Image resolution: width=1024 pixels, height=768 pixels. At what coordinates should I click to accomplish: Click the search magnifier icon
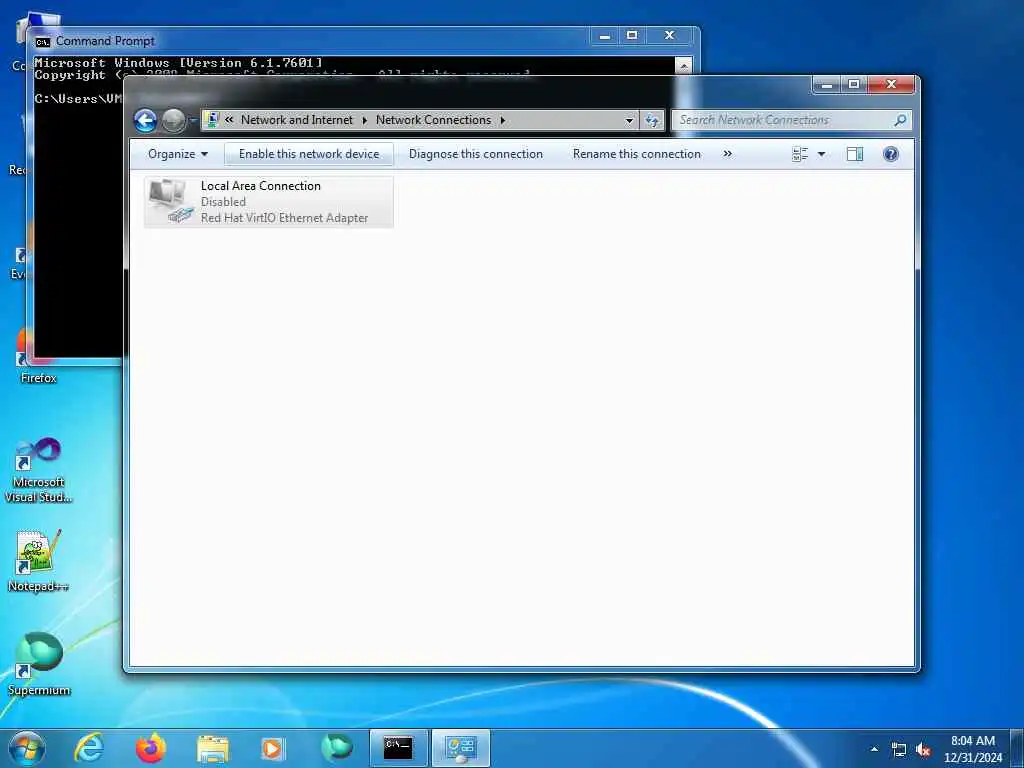pos(901,120)
